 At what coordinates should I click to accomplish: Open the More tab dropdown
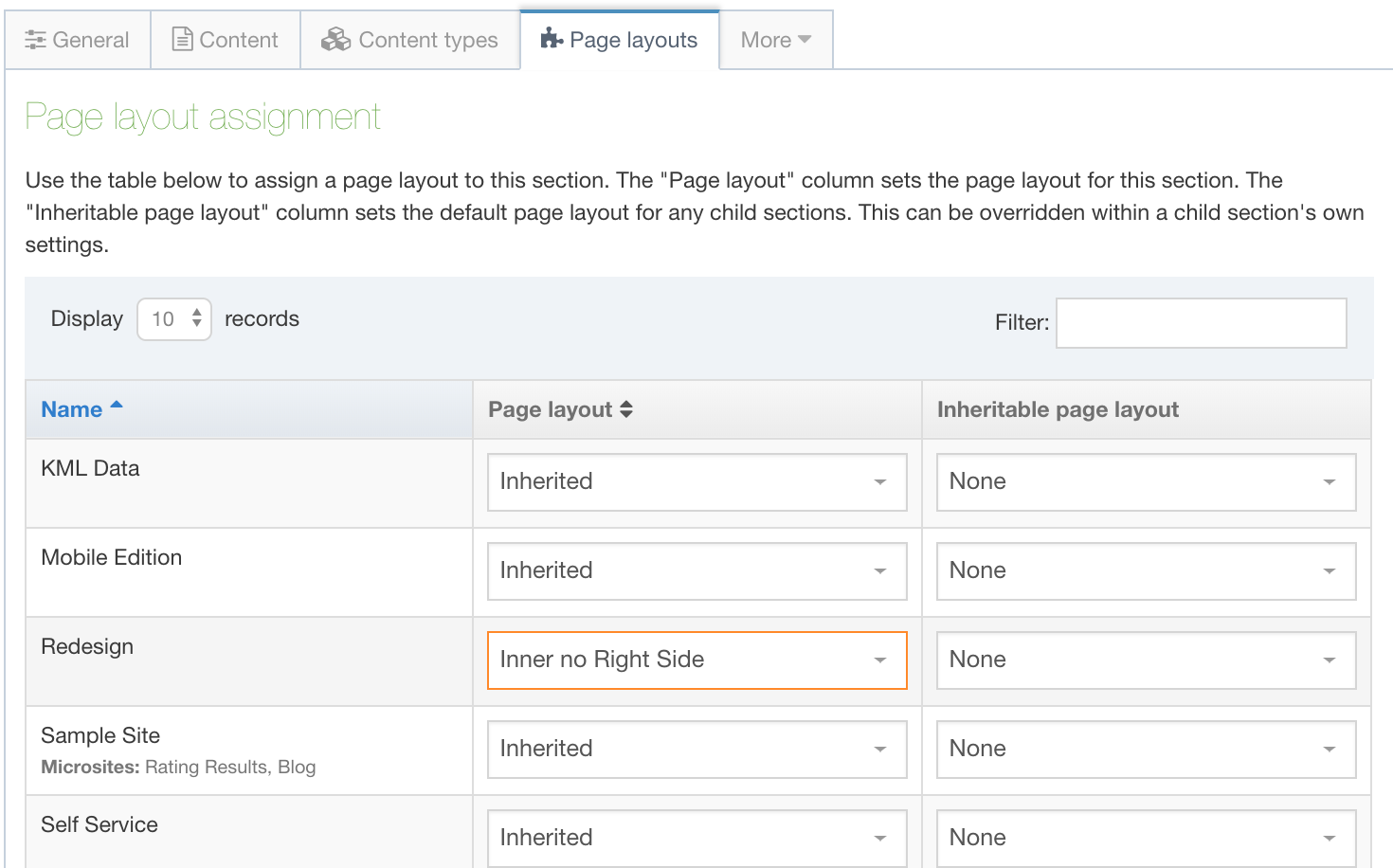[x=775, y=40]
